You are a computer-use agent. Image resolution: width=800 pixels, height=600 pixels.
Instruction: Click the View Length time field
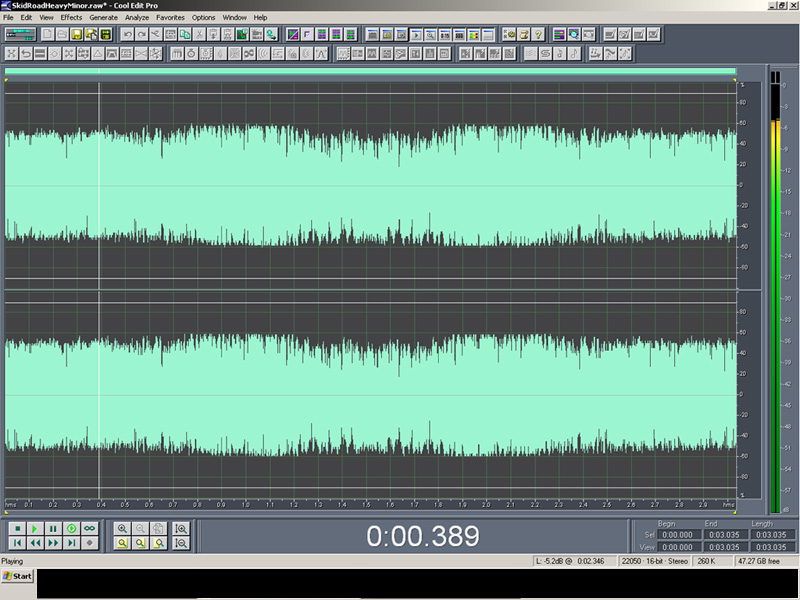coord(771,547)
